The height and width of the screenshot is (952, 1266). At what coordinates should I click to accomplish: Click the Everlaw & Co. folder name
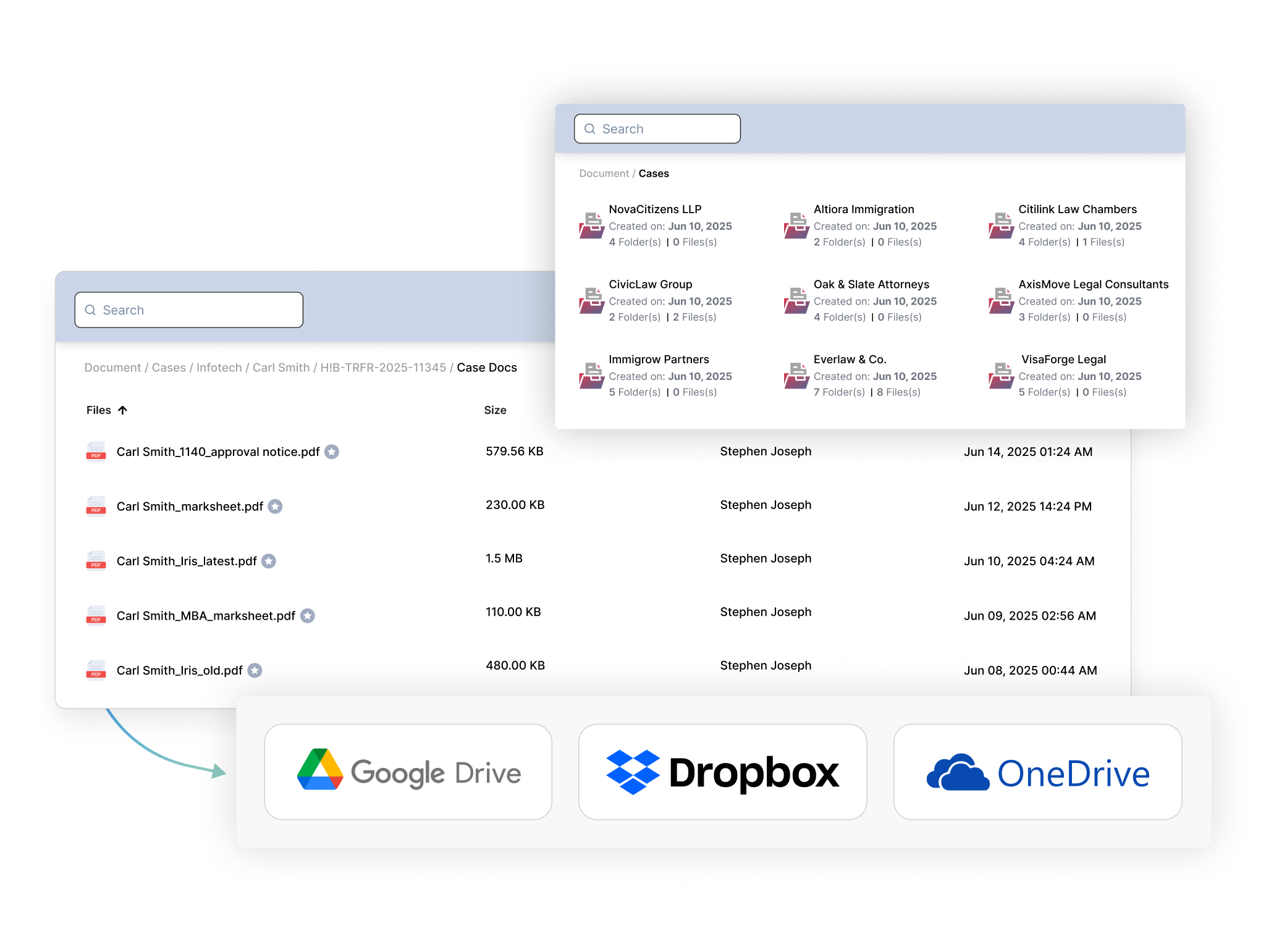tap(850, 360)
